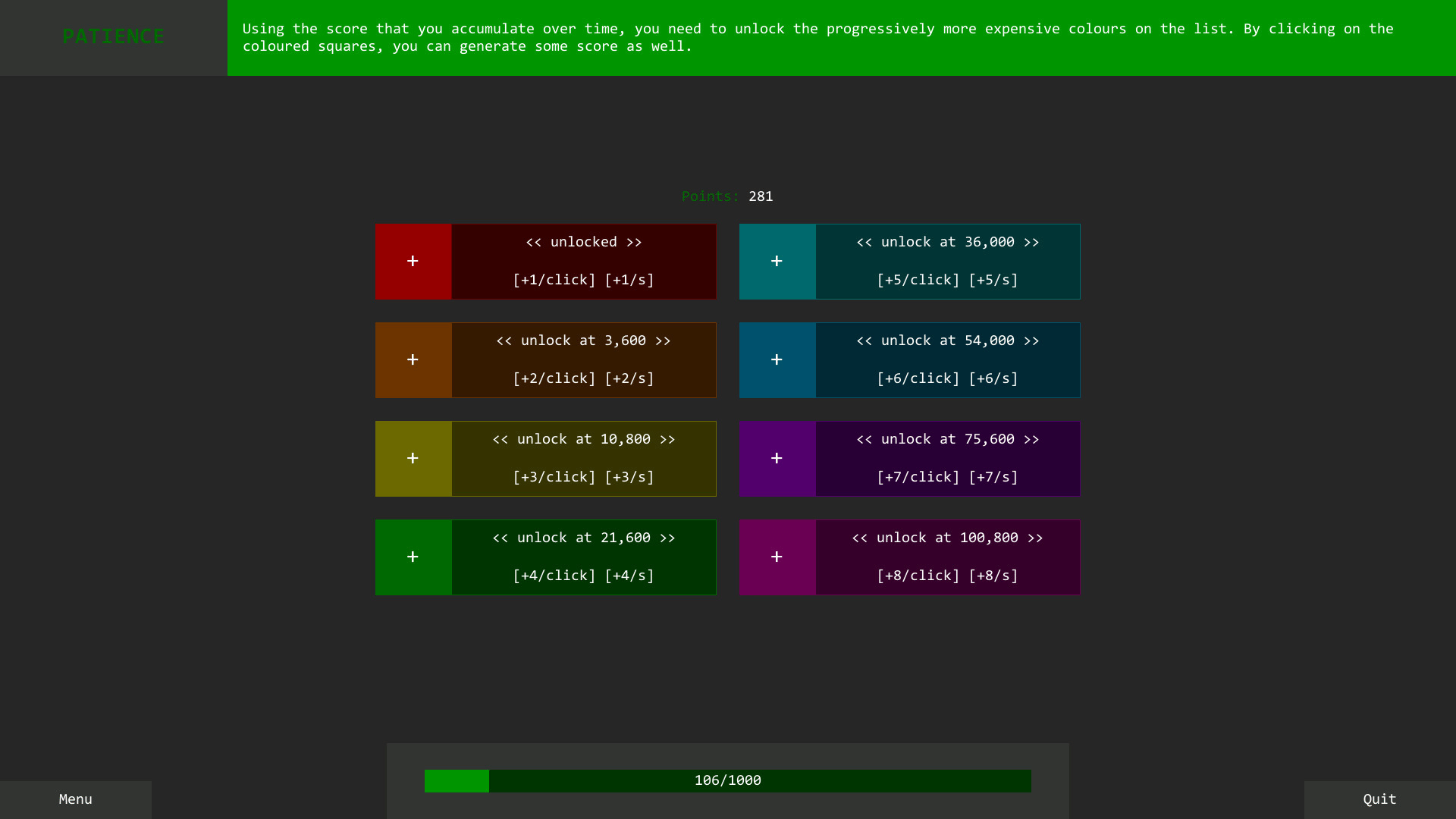This screenshot has width=1456, height=819.
Task: Click the Points score counter
Action: click(x=727, y=196)
